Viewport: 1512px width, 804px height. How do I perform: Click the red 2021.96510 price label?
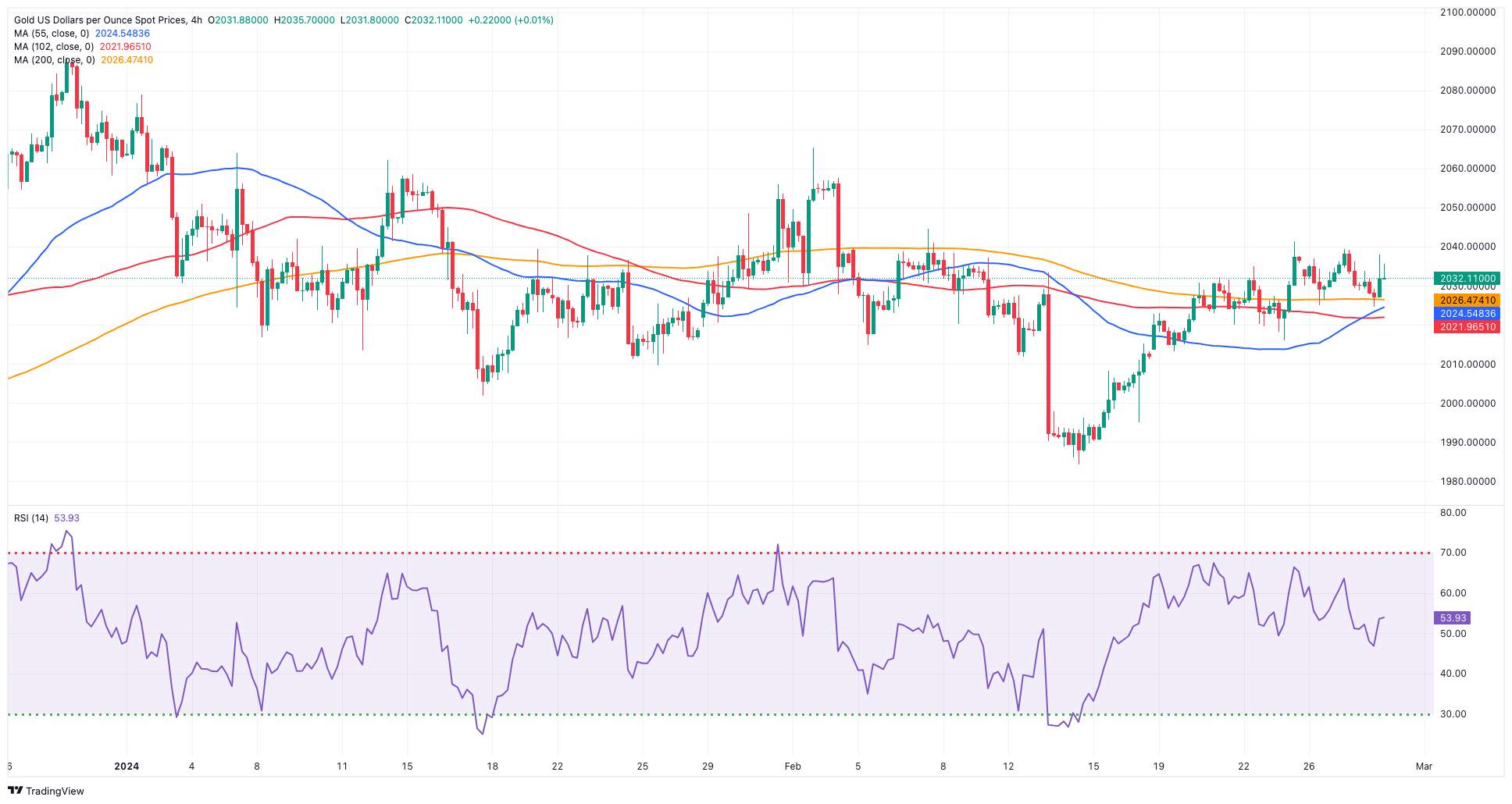1467,327
